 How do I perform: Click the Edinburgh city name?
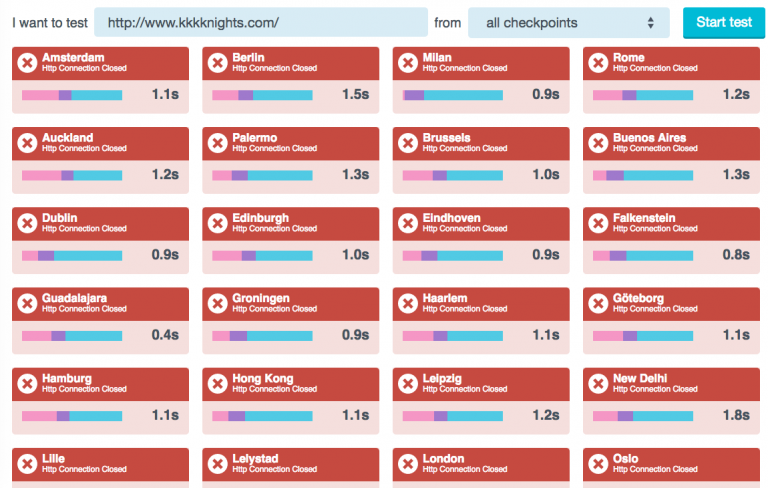[x=260, y=218]
